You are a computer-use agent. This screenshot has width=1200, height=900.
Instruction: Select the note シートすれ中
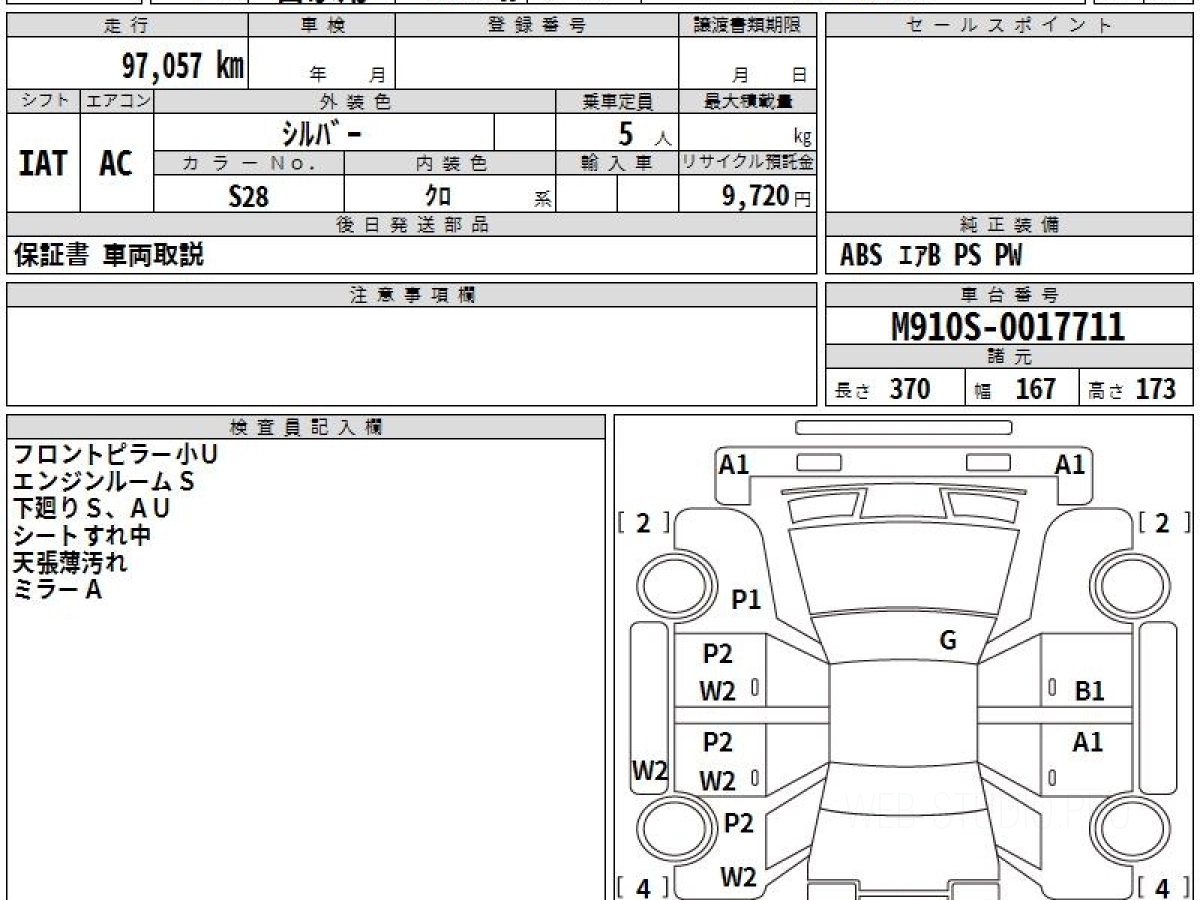pos(81,536)
